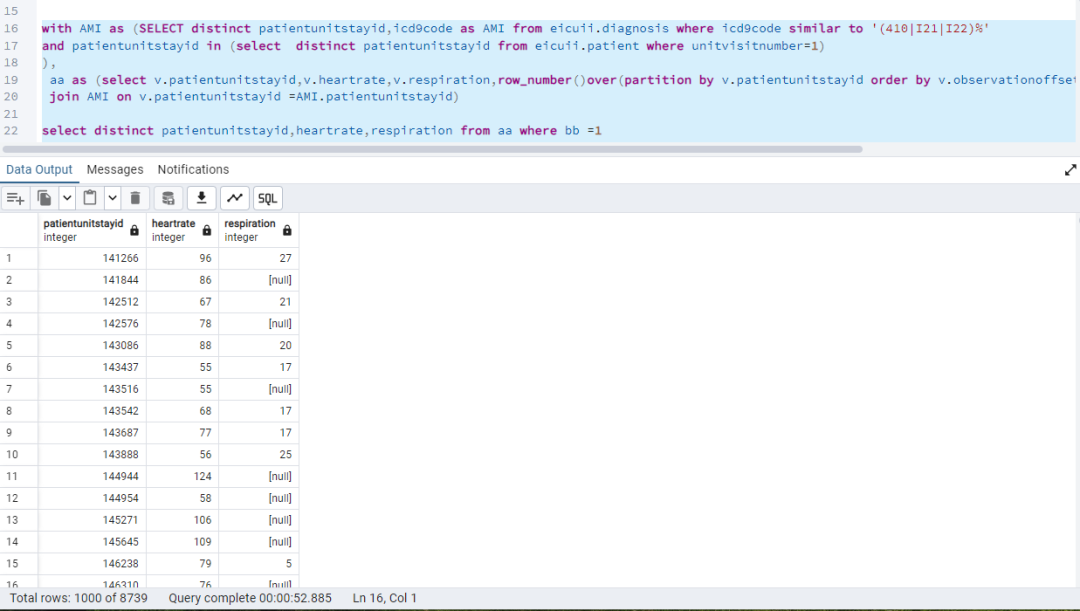Select respiration cell showing 5

pyautogui.click(x=258, y=563)
